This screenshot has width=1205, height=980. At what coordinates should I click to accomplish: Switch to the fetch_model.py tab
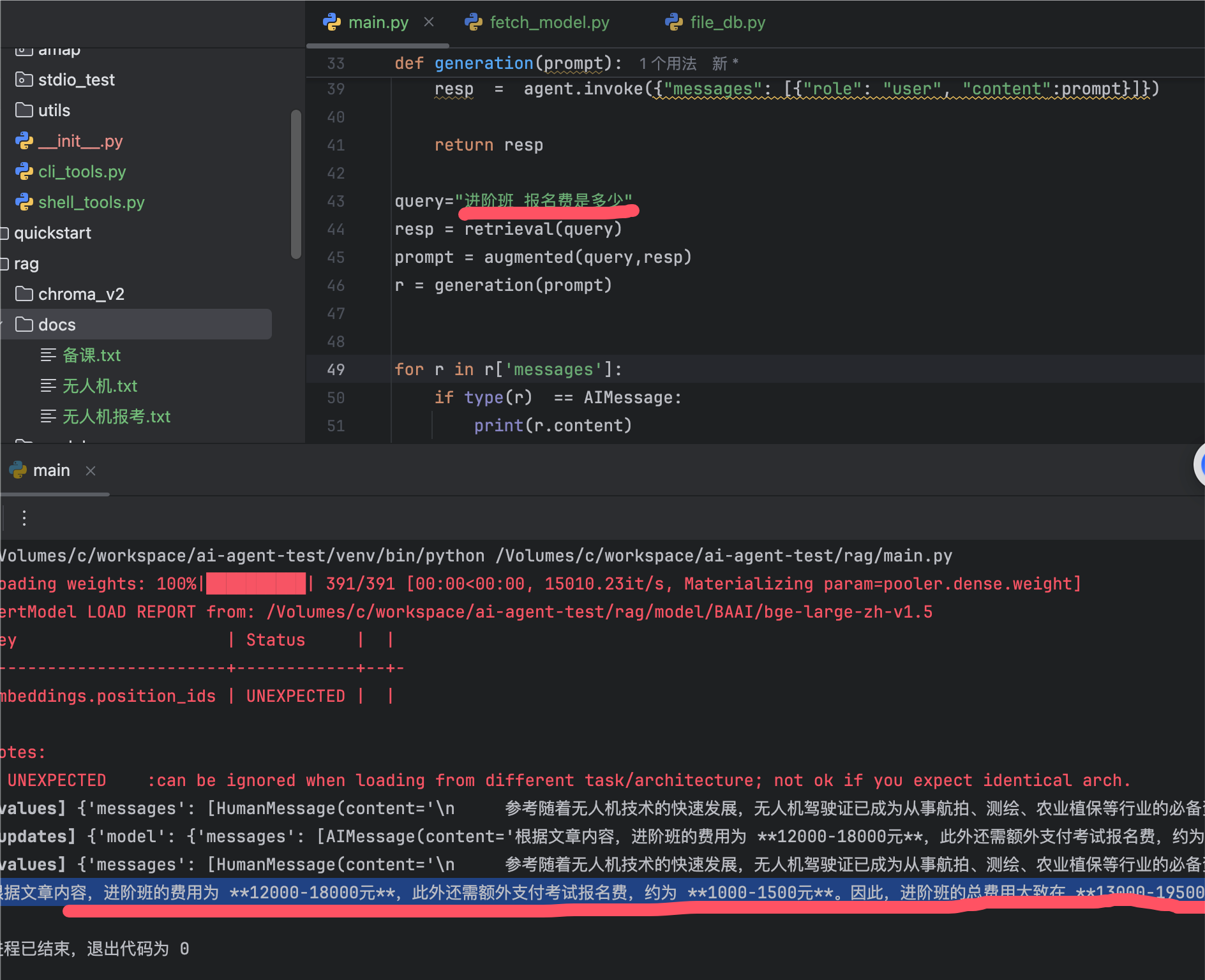coord(548,22)
